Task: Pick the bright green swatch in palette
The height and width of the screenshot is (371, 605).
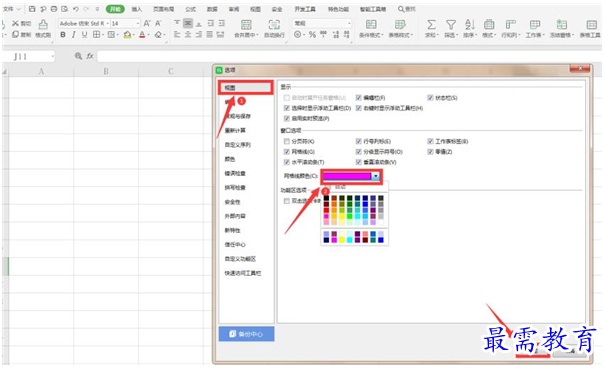Action: (x=350, y=216)
